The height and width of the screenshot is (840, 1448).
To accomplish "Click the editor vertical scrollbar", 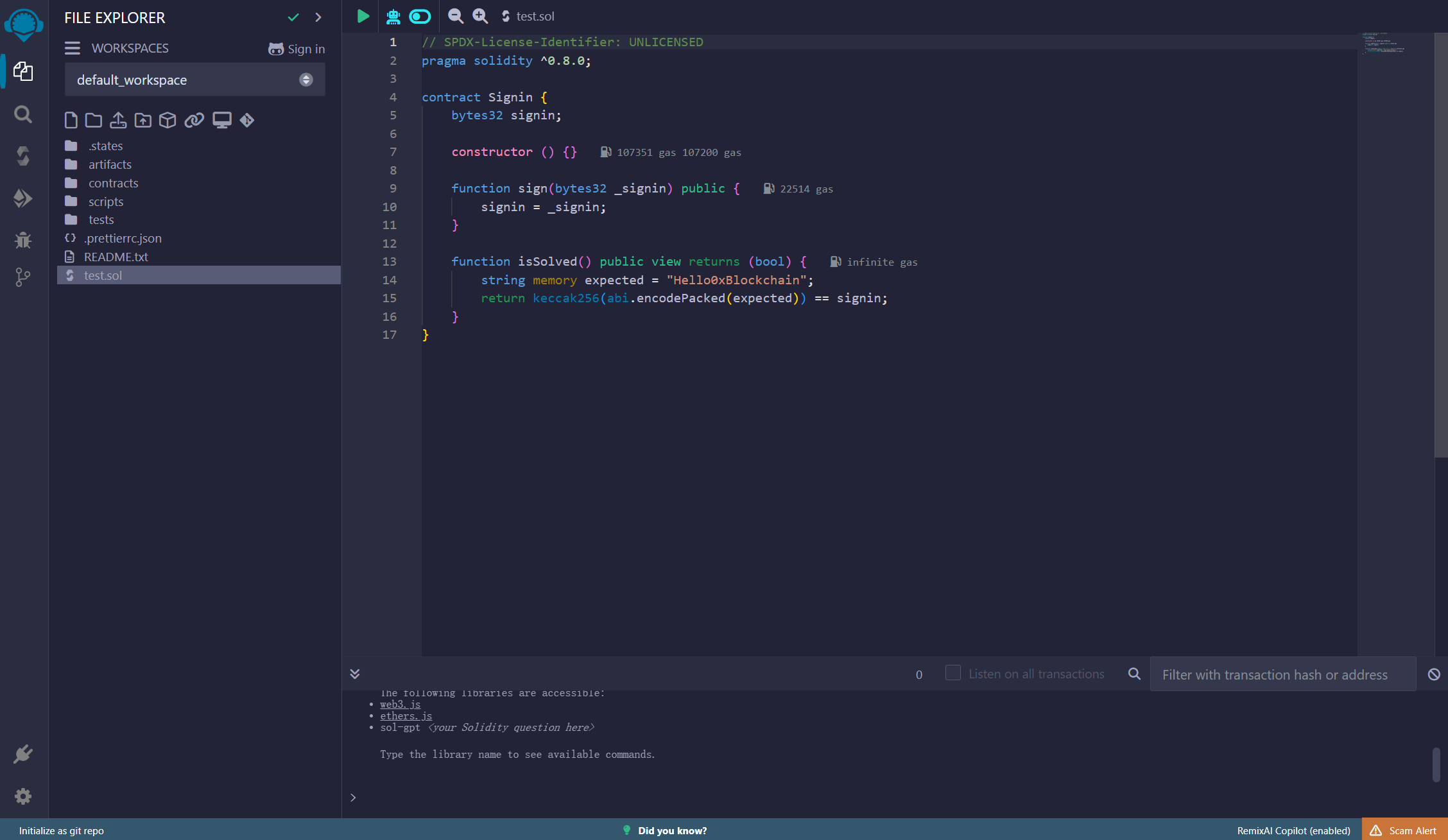I will [1441, 245].
